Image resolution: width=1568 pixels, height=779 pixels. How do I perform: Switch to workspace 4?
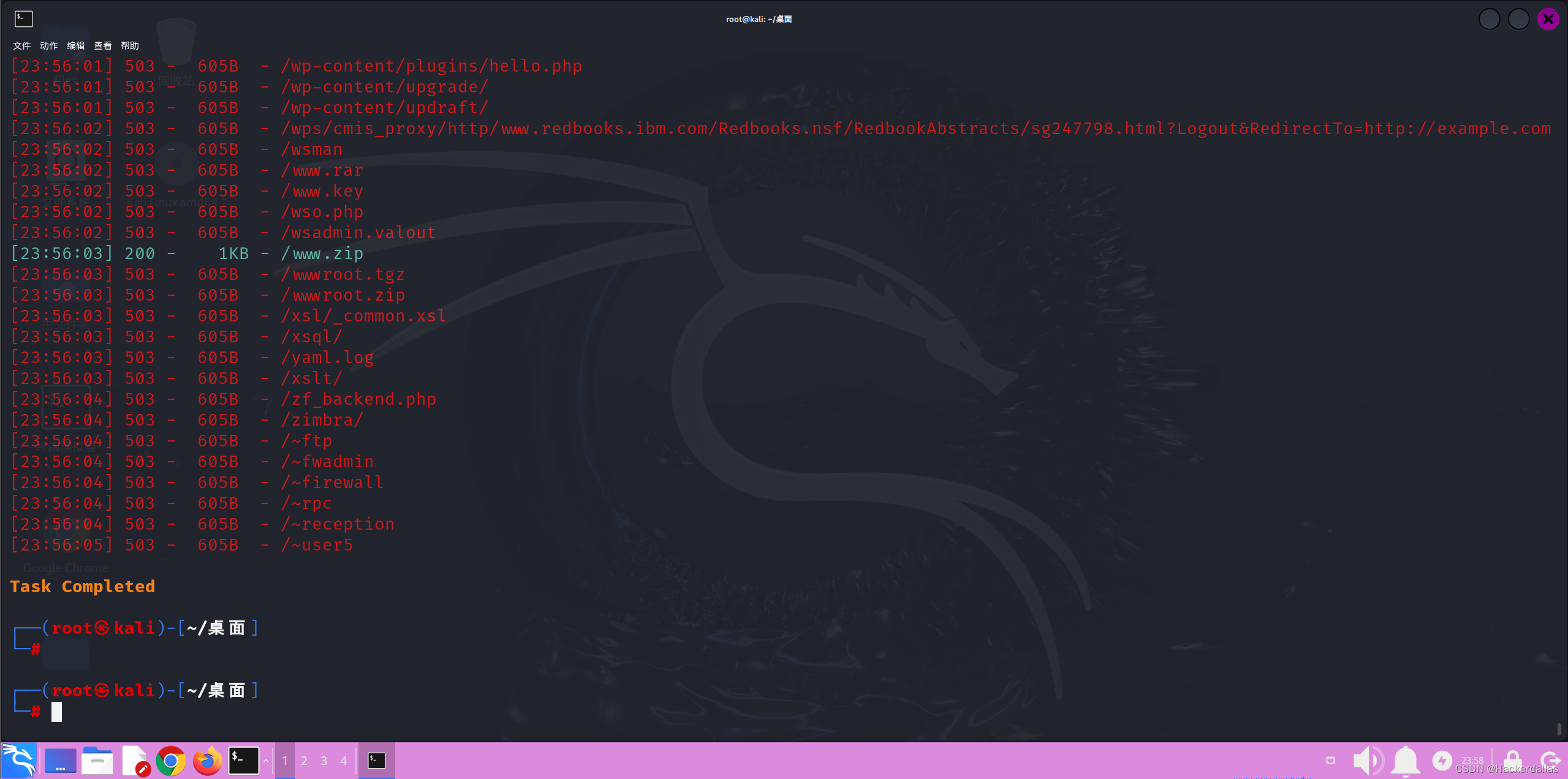[343, 761]
